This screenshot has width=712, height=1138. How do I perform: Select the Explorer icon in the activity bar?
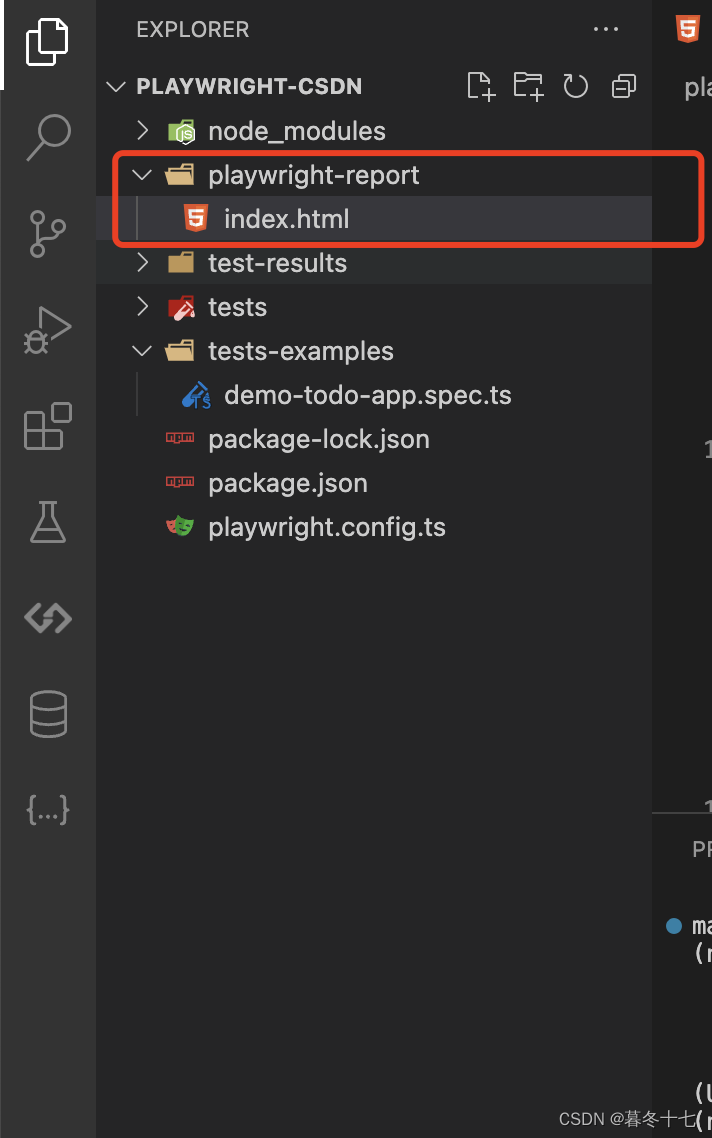point(47,42)
